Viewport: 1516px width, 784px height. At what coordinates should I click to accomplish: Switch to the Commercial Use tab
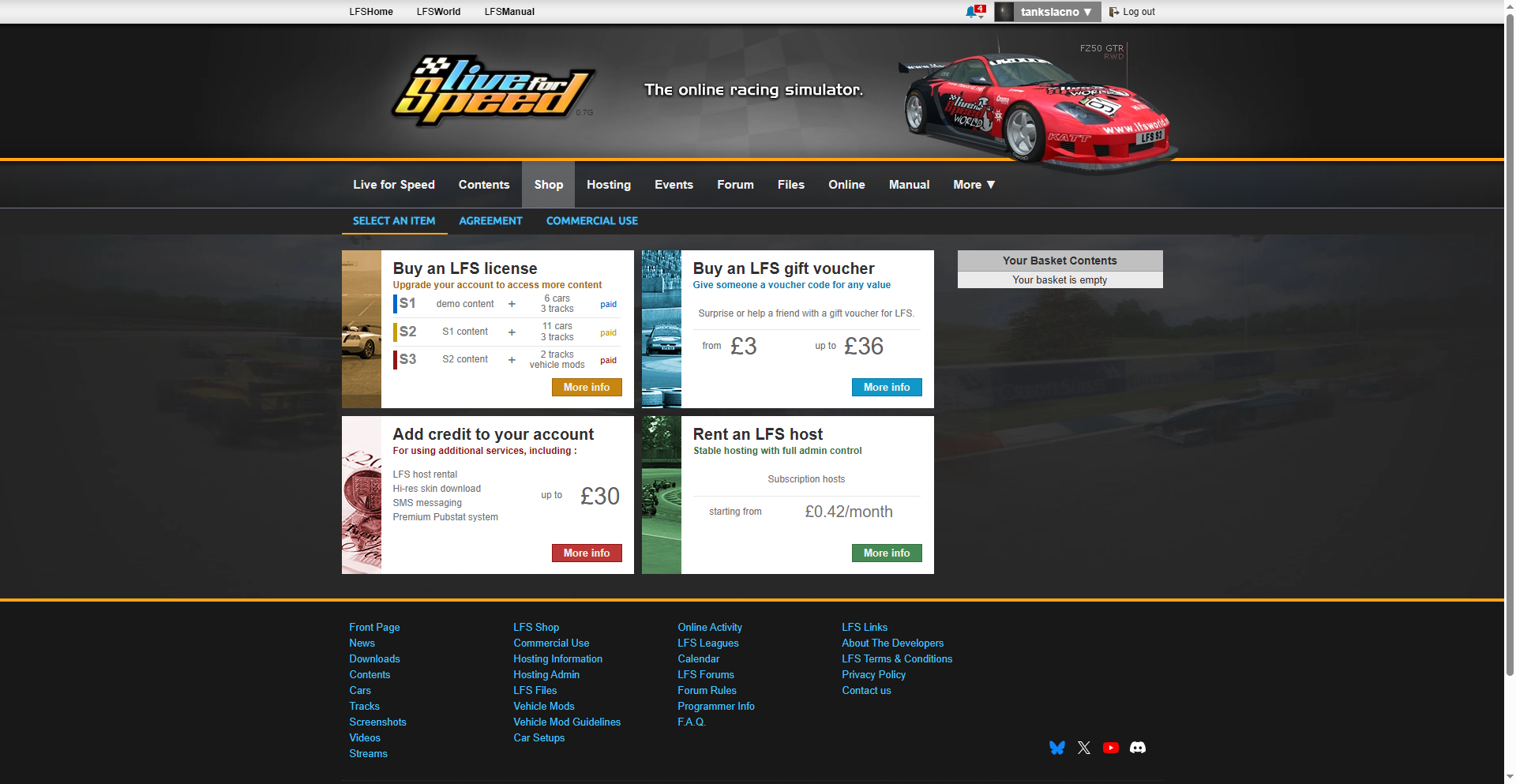[x=592, y=221]
